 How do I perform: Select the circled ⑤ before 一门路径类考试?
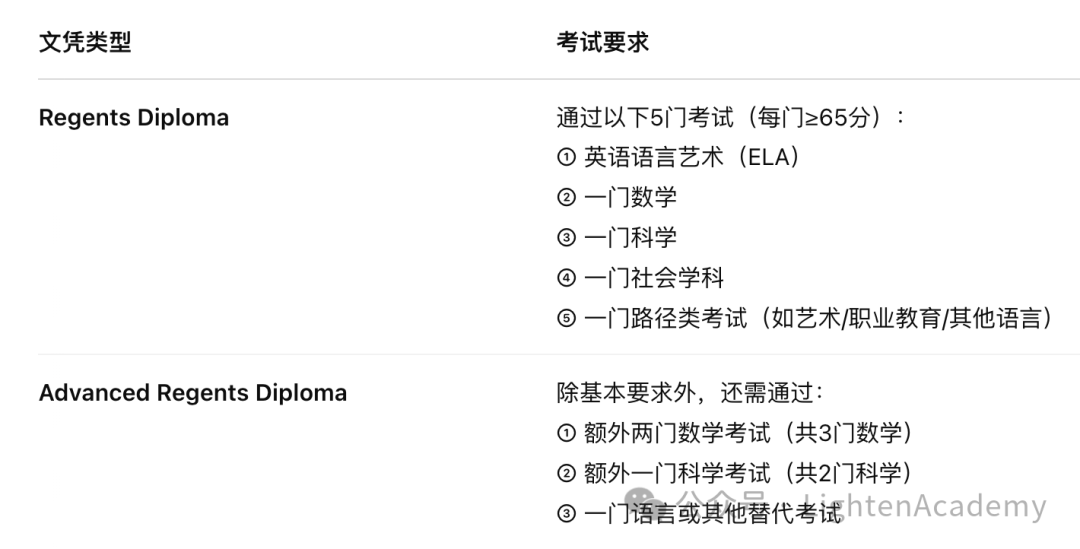566,319
